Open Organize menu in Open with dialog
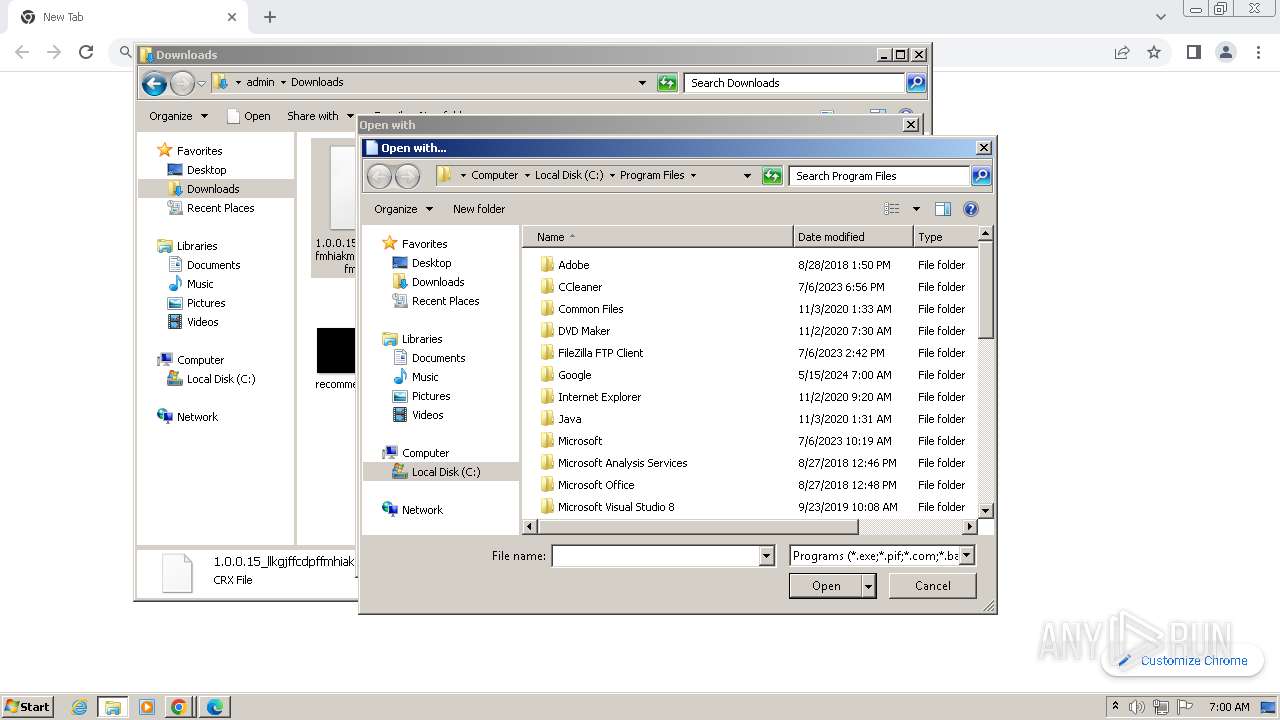The image size is (1280, 720). tap(403, 209)
